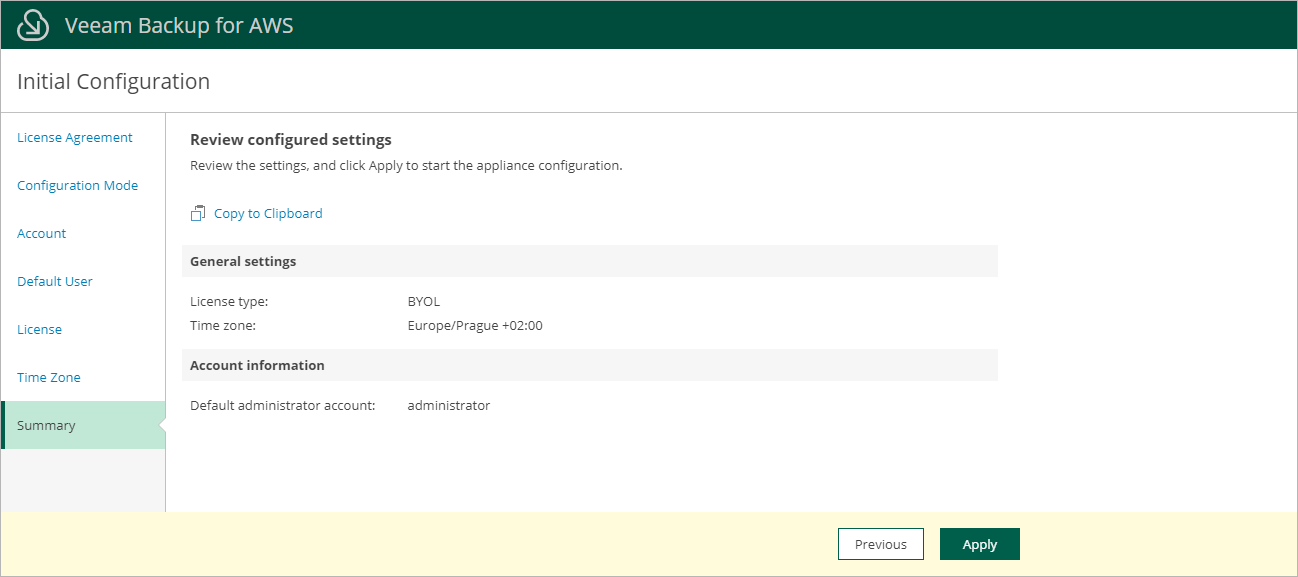Switch to the Account step
This screenshot has height=577, width=1298.
[x=42, y=234]
